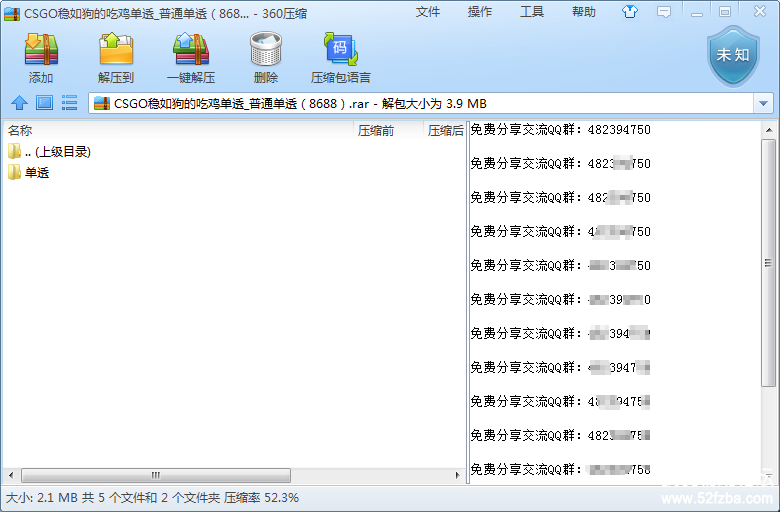Click the 未知 security shield badge
780x512 pixels.
(x=733, y=56)
